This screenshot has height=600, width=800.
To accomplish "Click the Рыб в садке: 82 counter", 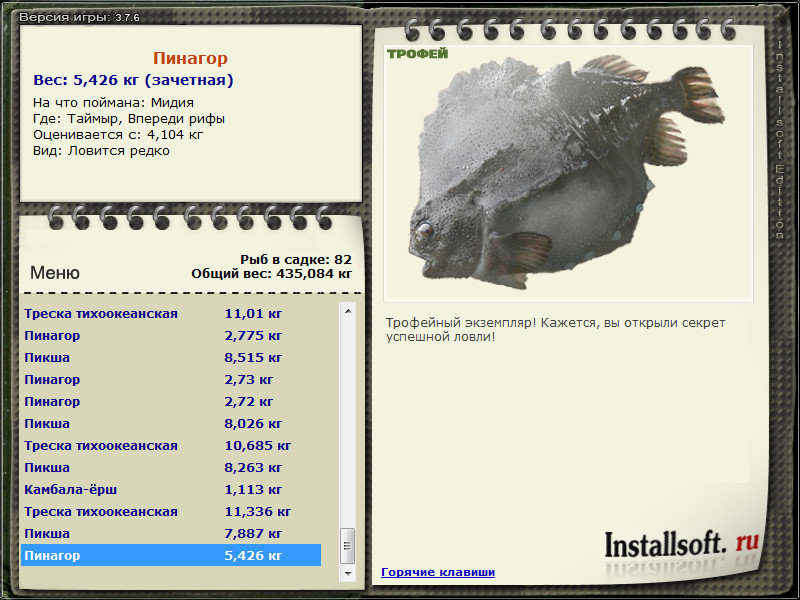I will coord(296,259).
